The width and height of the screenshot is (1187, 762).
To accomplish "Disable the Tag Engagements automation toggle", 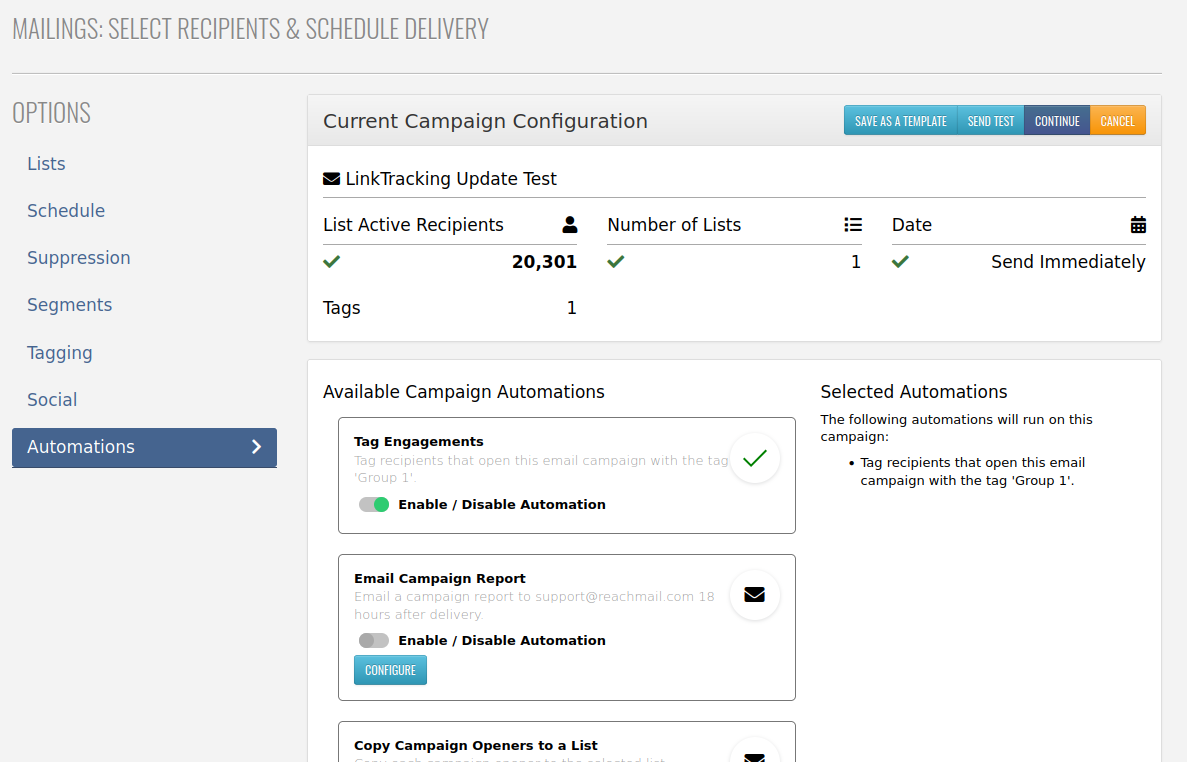I will coord(374,505).
